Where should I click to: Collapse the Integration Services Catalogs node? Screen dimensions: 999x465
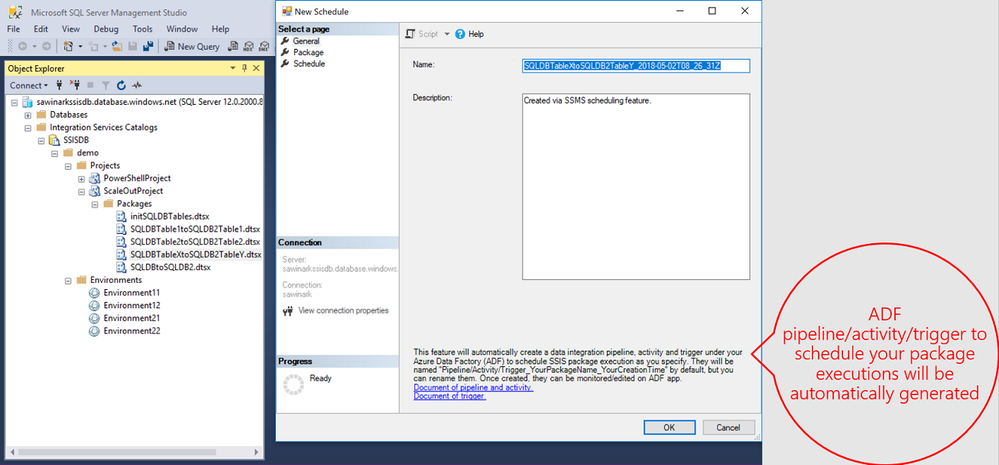(x=28, y=127)
